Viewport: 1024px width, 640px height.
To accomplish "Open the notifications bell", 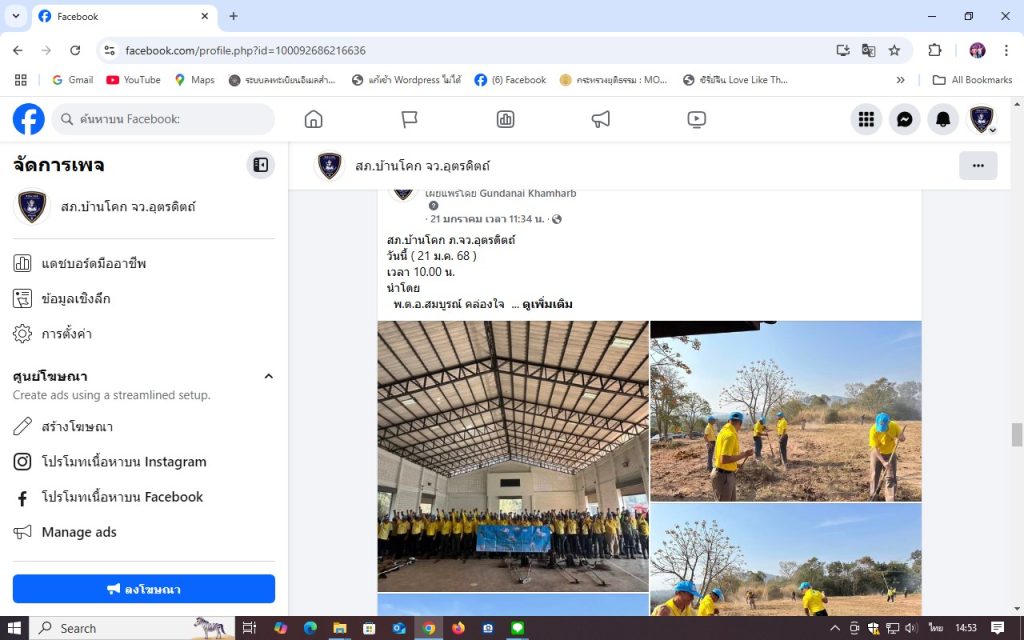I will click(x=943, y=119).
